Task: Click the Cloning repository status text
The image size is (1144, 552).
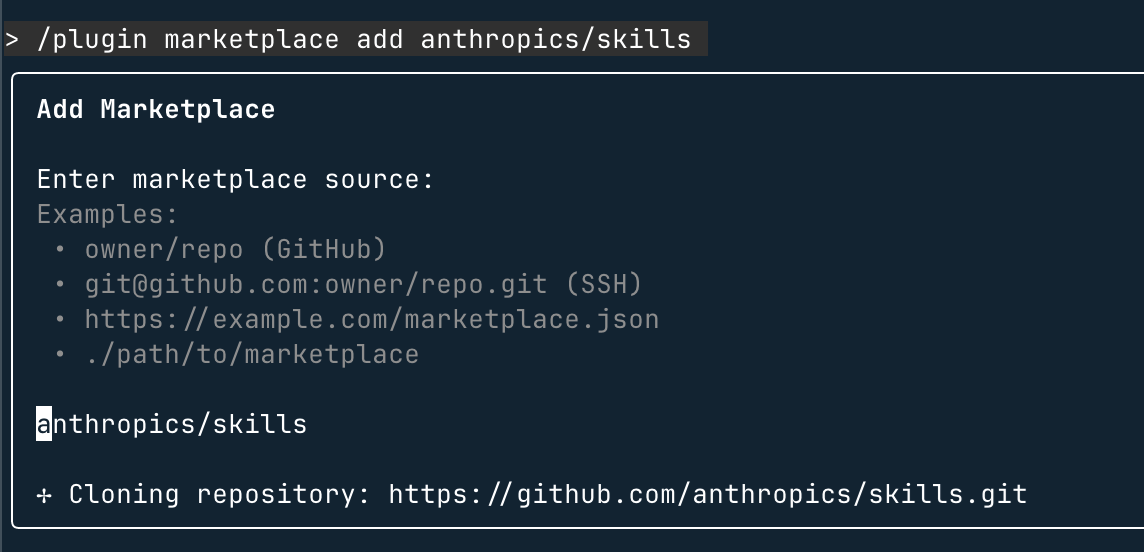Action: tap(220, 494)
